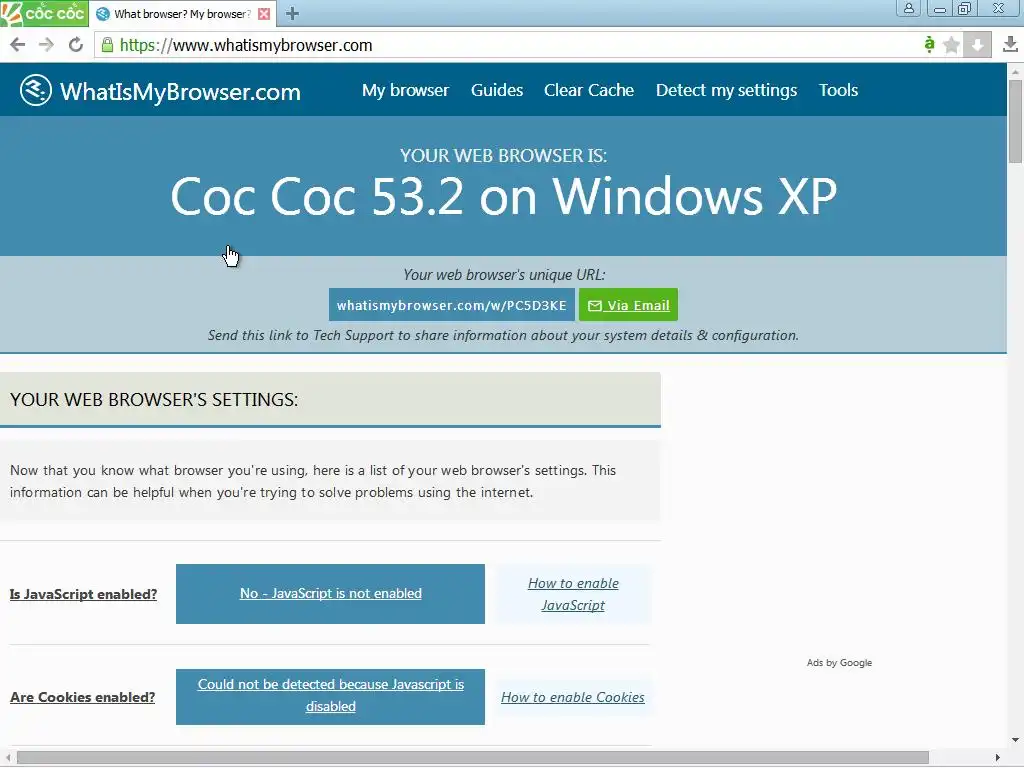Bookmark this page with the star icon
Viewport: 1024px width, 768px height.
pos(952,44)
